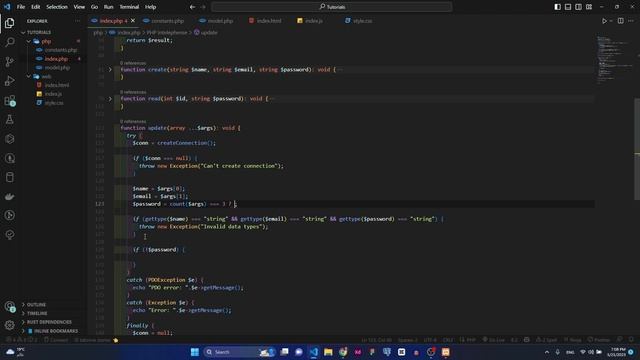
Task: Open the Extensions view
Action: coord(9,100)
